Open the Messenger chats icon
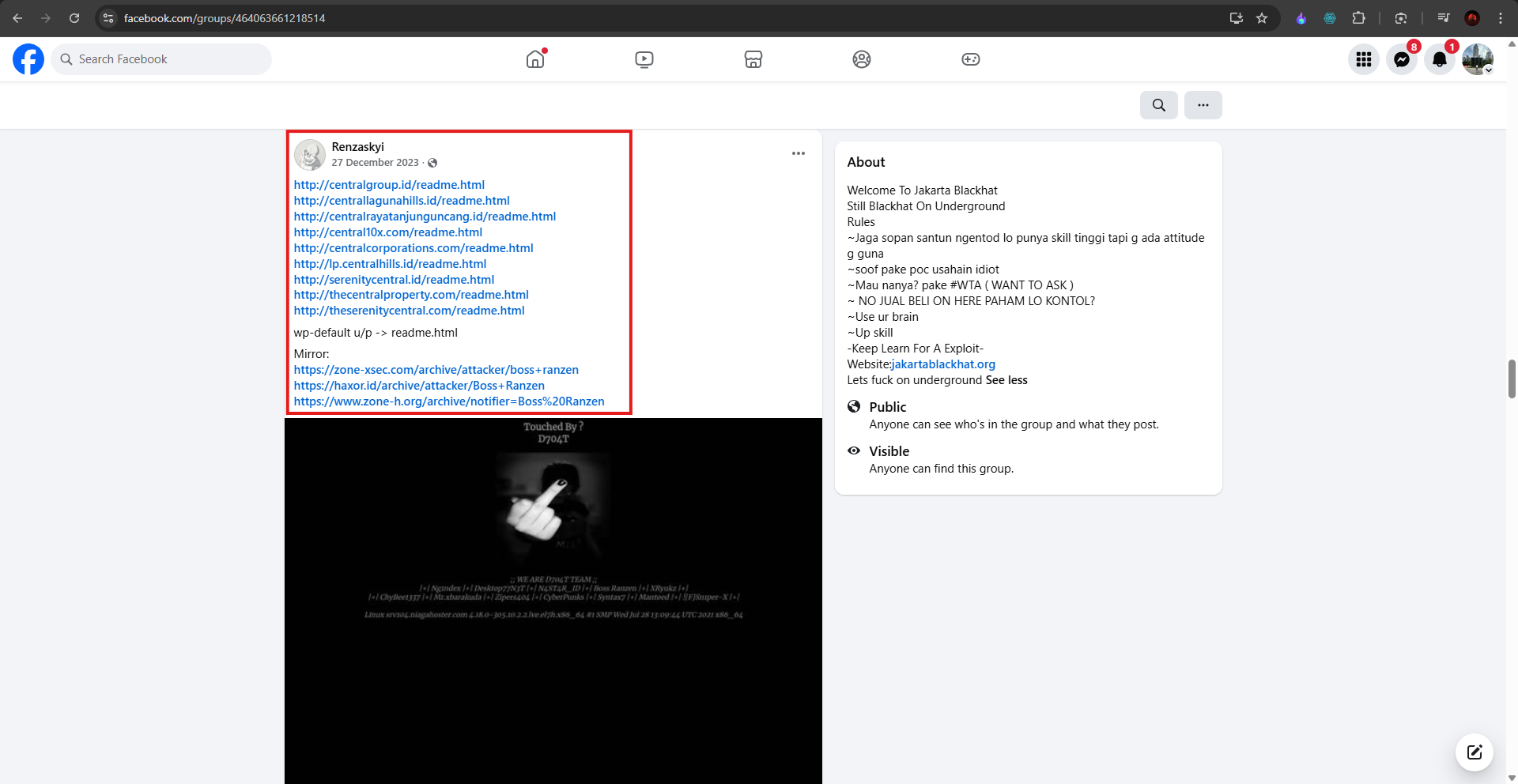The width and height of the screenshot is (1518, 784). 1402,59
